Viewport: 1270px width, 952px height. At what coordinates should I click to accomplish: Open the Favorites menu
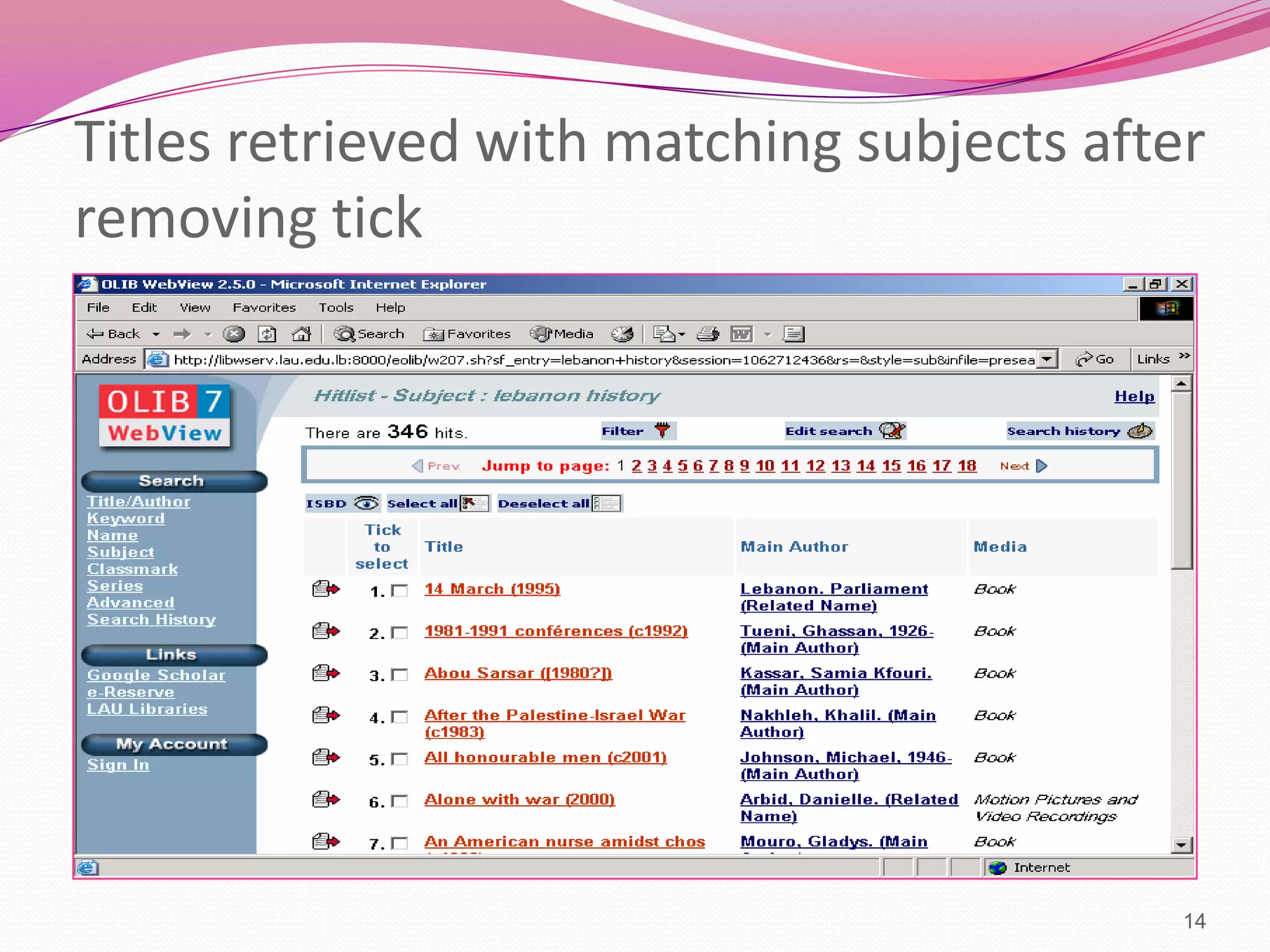pyautogui.click(x=264, y=307)
